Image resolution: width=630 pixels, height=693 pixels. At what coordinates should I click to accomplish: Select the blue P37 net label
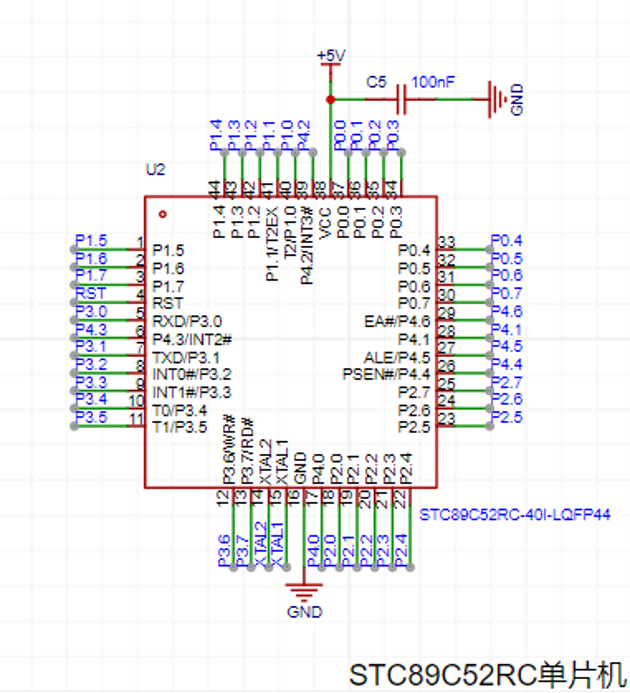[x=242, y=551]
